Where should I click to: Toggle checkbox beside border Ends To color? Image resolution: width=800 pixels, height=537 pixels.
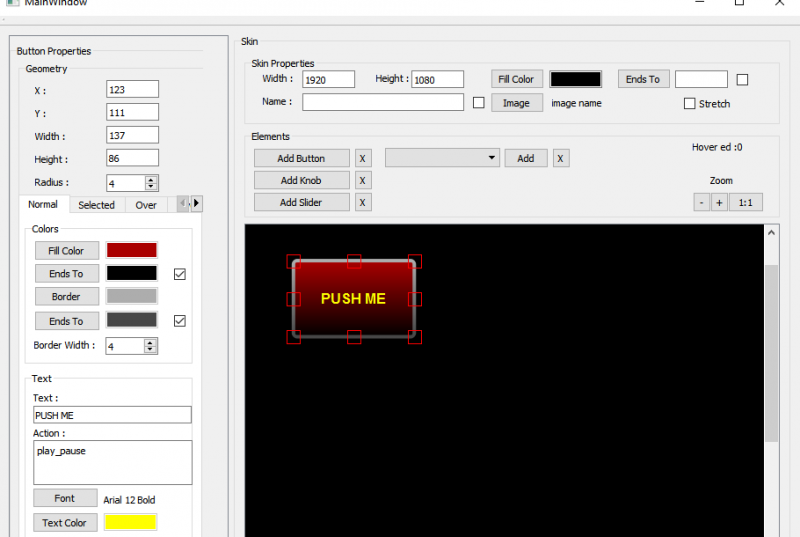180,321
